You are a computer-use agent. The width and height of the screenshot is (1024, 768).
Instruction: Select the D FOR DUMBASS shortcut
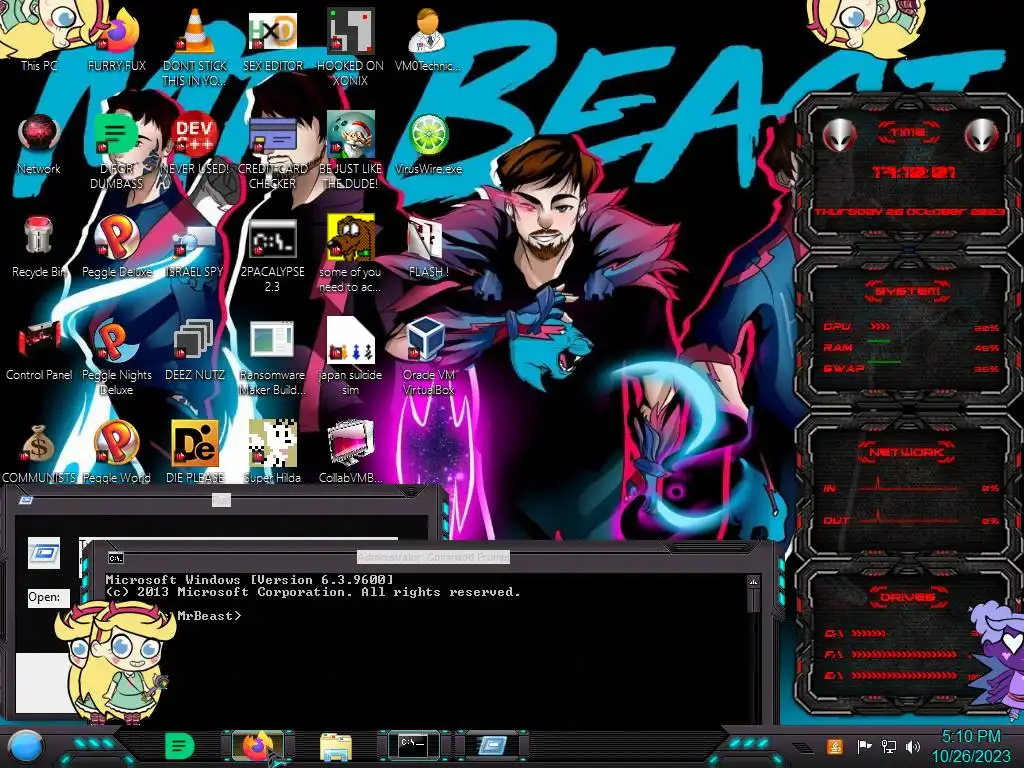[117, 150]
